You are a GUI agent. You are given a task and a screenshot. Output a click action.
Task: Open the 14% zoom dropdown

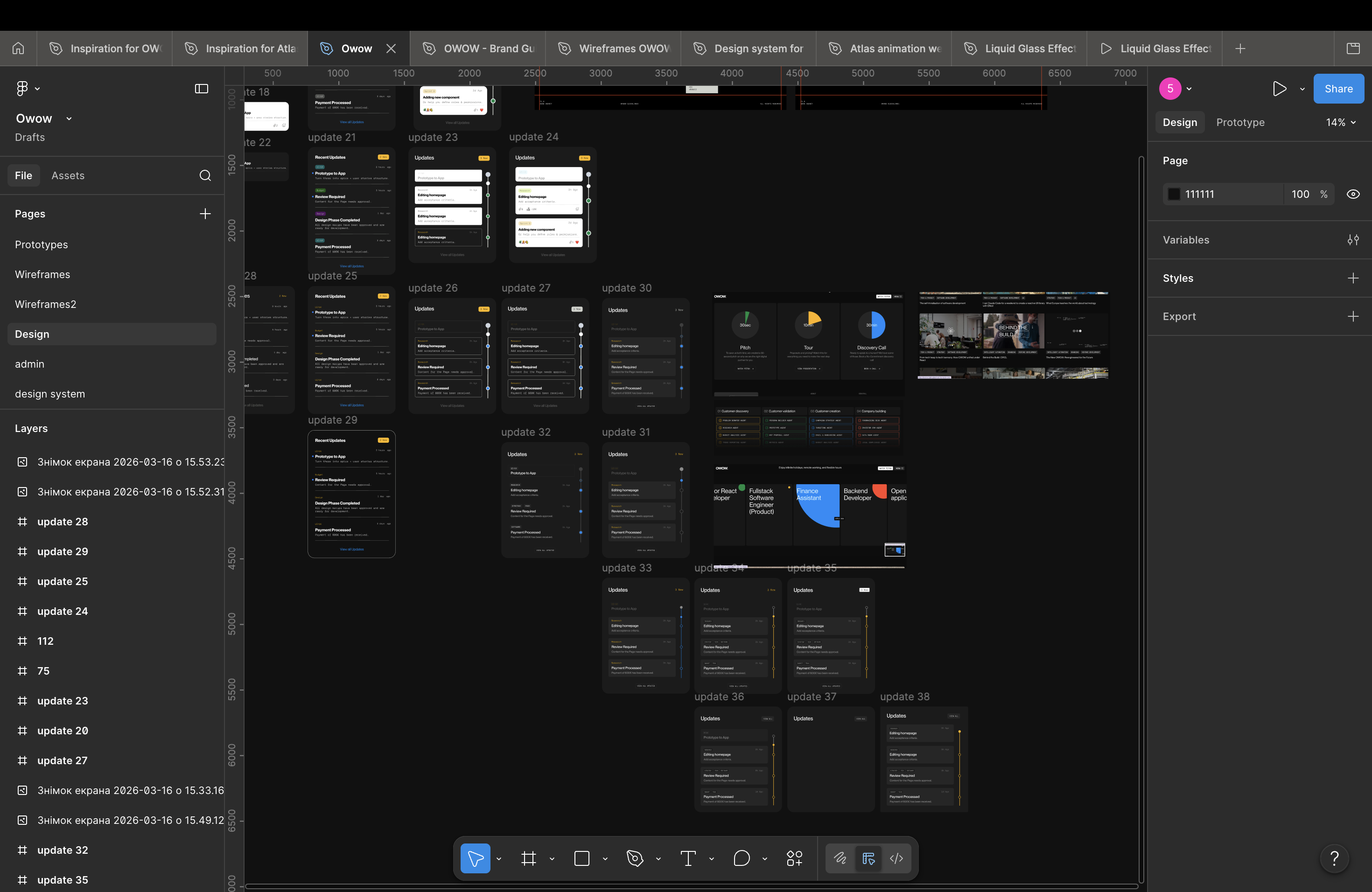pos(1340,122)
